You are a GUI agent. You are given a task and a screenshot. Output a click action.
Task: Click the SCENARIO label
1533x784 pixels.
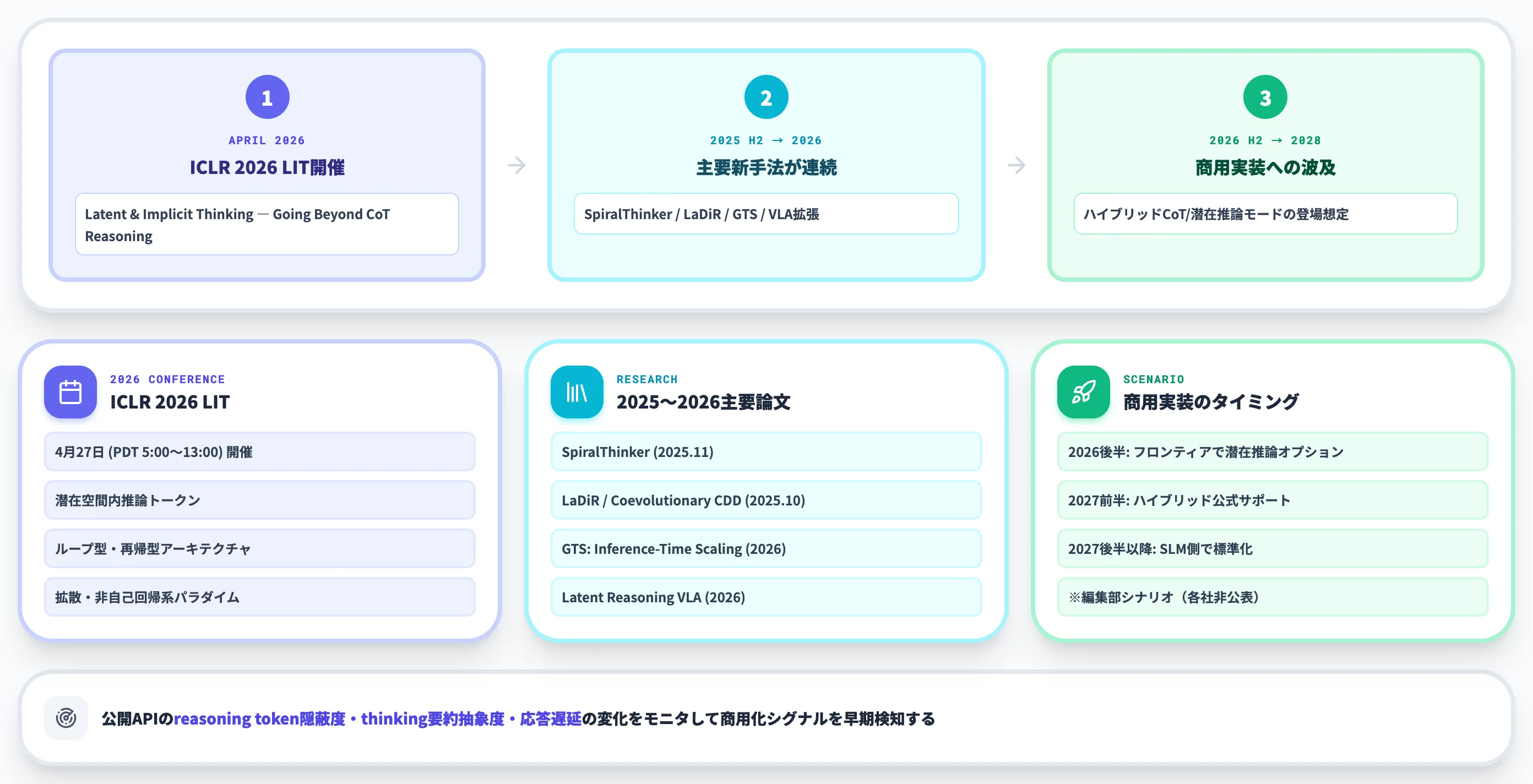(x=1153, y=379)
